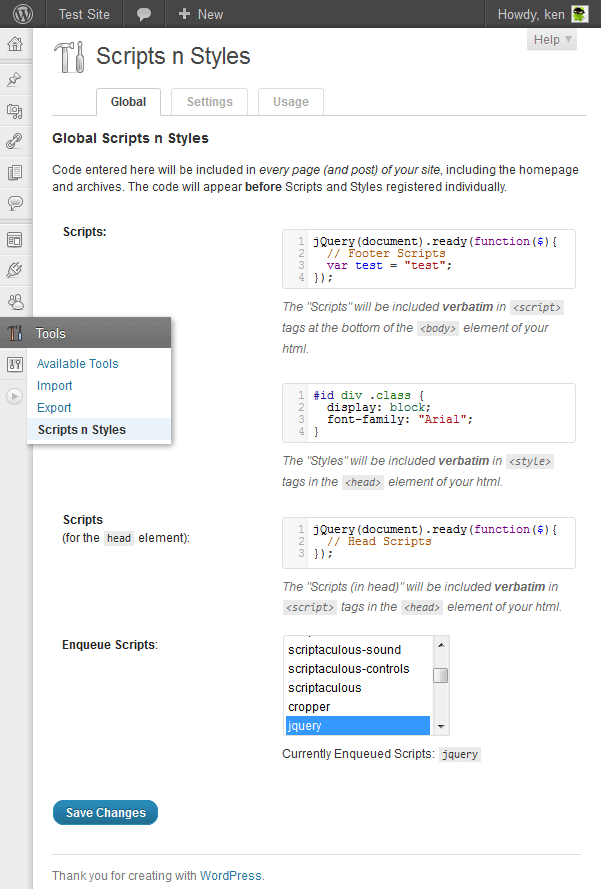Open the WordPress logo menu

(22, 14)
